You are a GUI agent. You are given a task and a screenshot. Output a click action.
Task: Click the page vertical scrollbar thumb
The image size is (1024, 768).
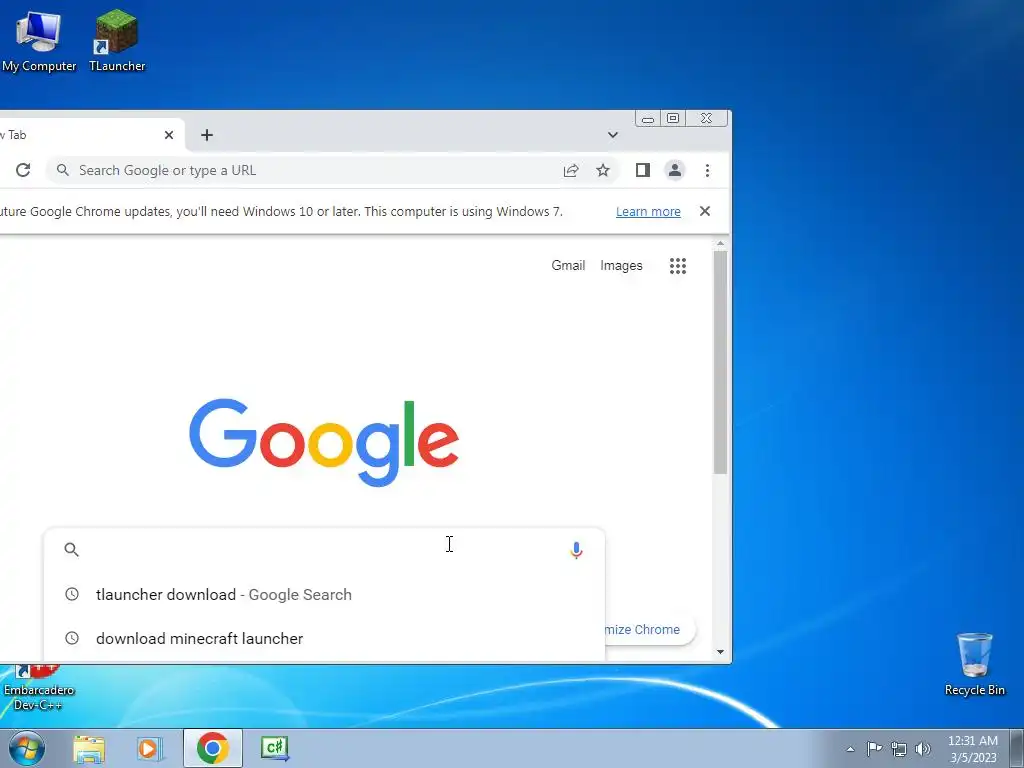coord(720,362)
